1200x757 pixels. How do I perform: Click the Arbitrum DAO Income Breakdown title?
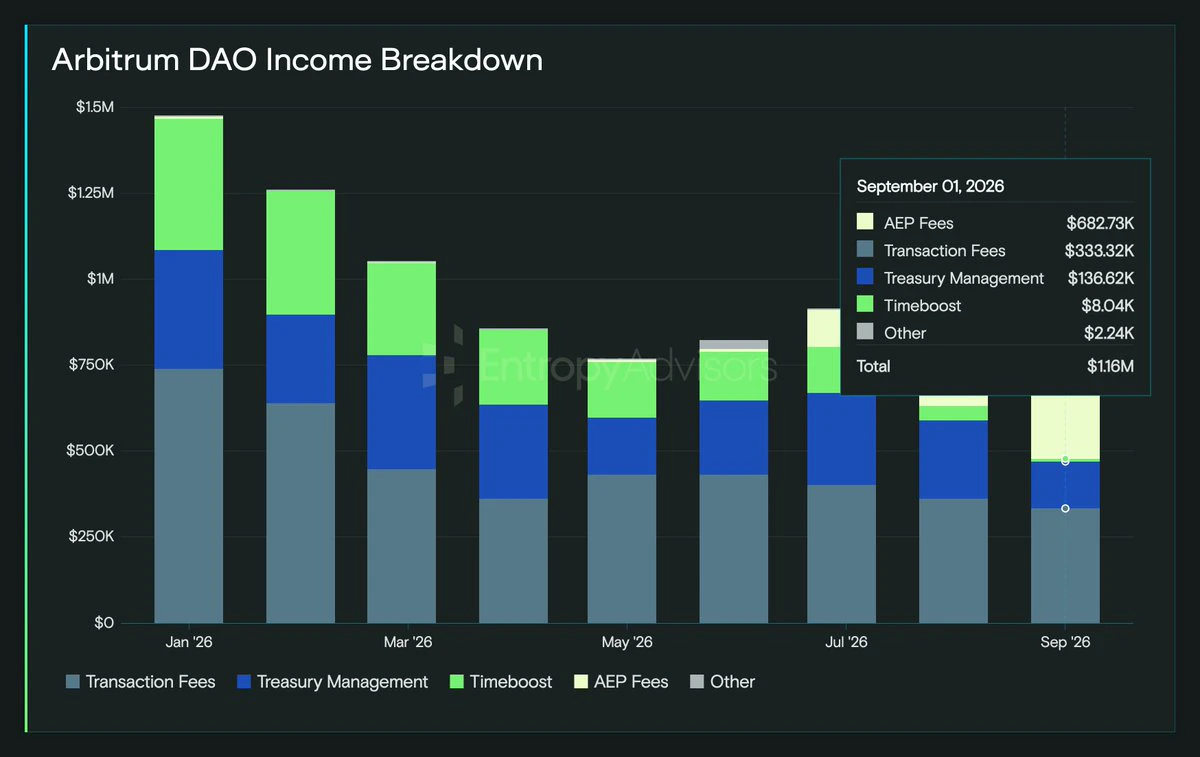click(297, 59)
